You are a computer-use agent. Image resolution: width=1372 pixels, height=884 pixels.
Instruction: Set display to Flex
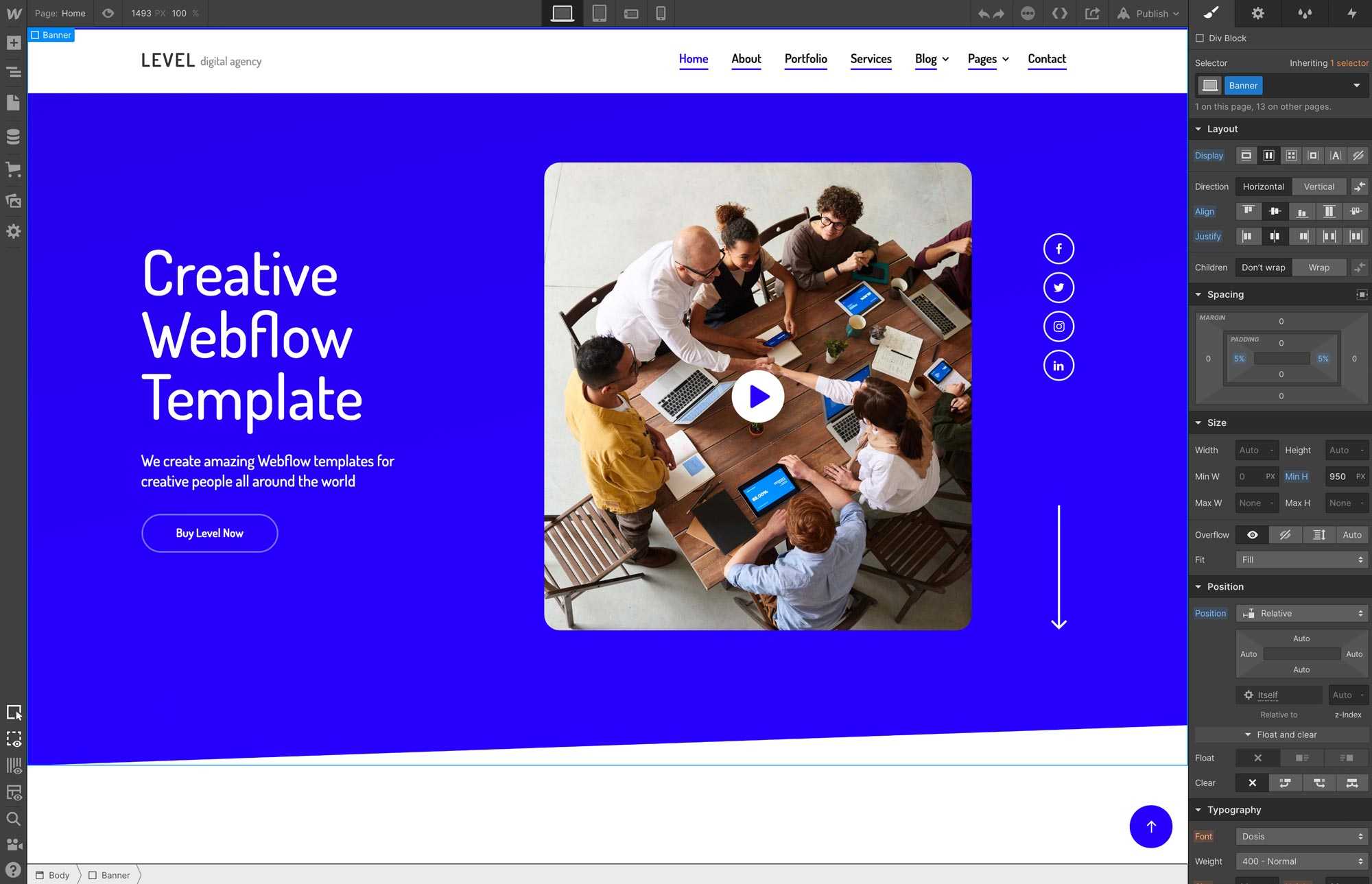click(x=1269, y=156)
